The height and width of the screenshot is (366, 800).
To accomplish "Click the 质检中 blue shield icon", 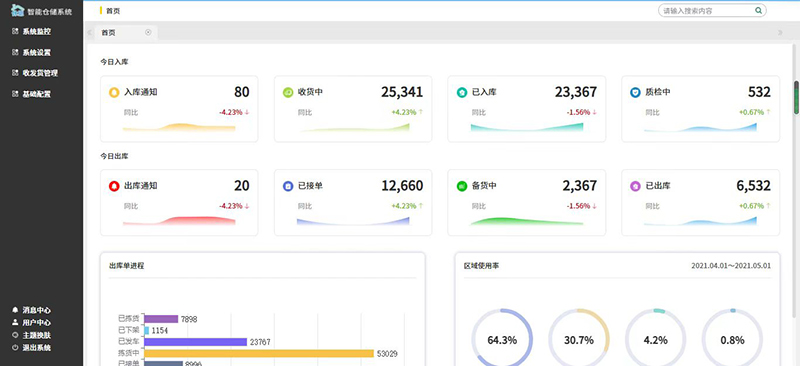I will (x=635, y=92).
